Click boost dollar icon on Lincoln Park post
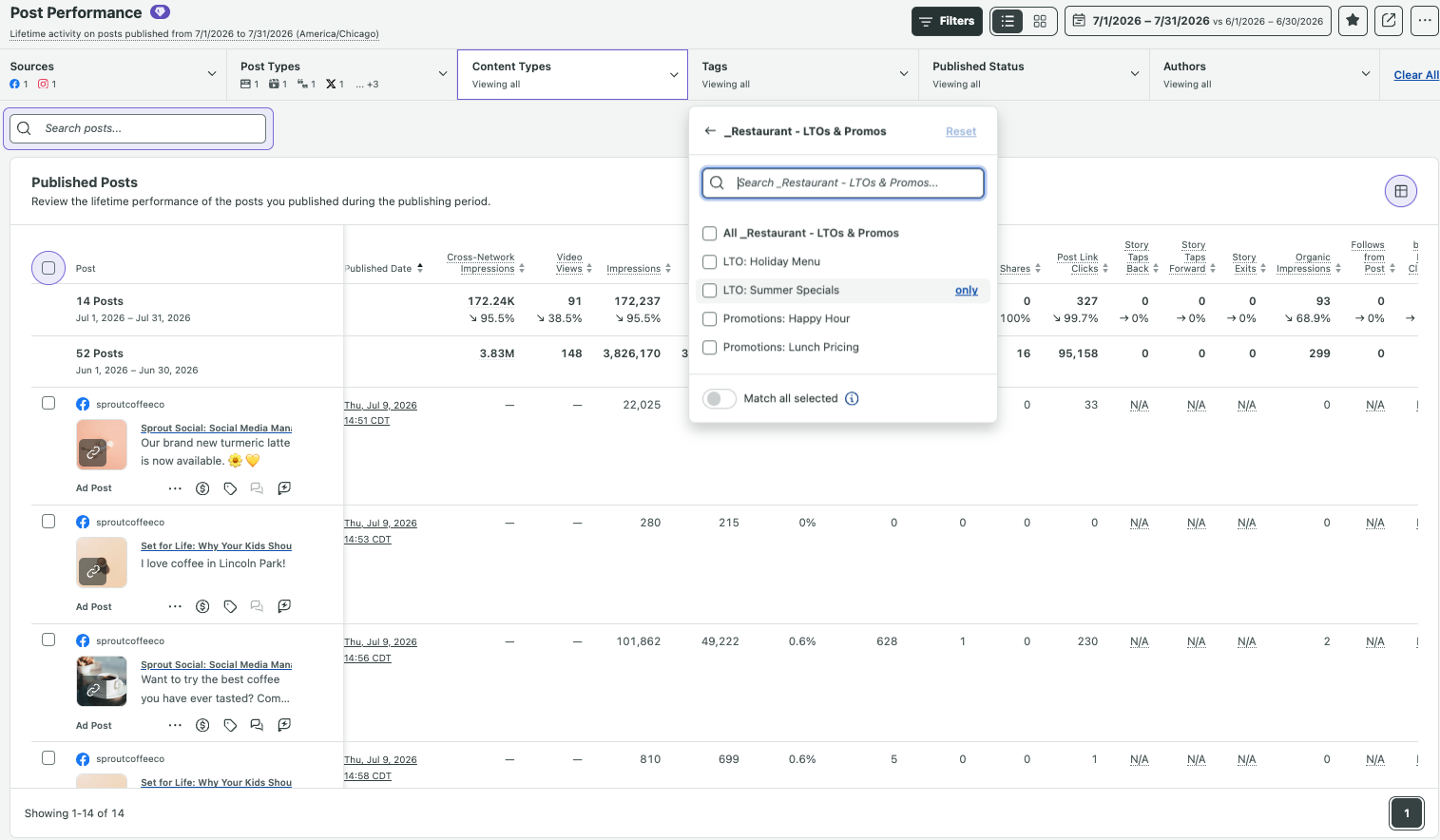This screenshot has width=1440, height=840. coord(202,606)
